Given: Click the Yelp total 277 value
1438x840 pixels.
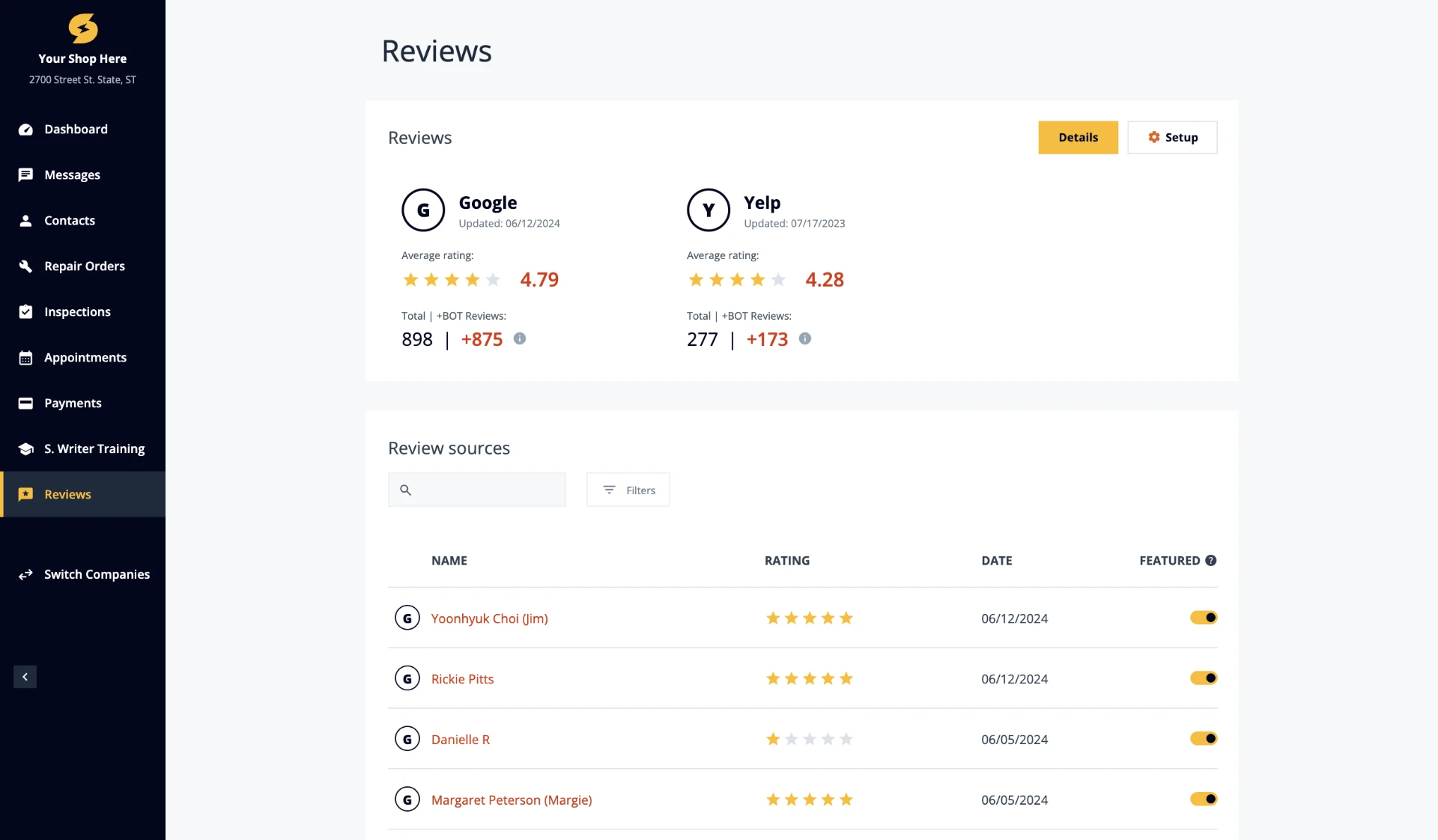Looking at the screenshot, I should click(x=703, y=340).
